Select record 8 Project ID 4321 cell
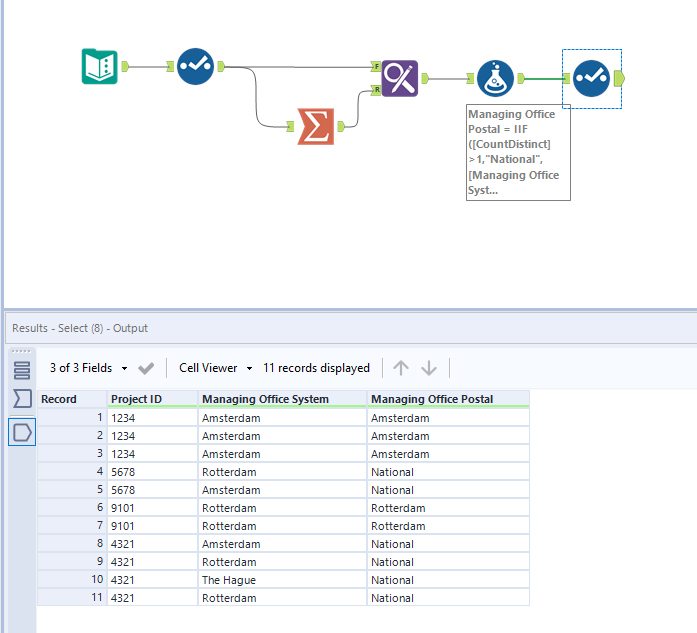This screenshot has height=633, width=697. (x=152, y=544)
